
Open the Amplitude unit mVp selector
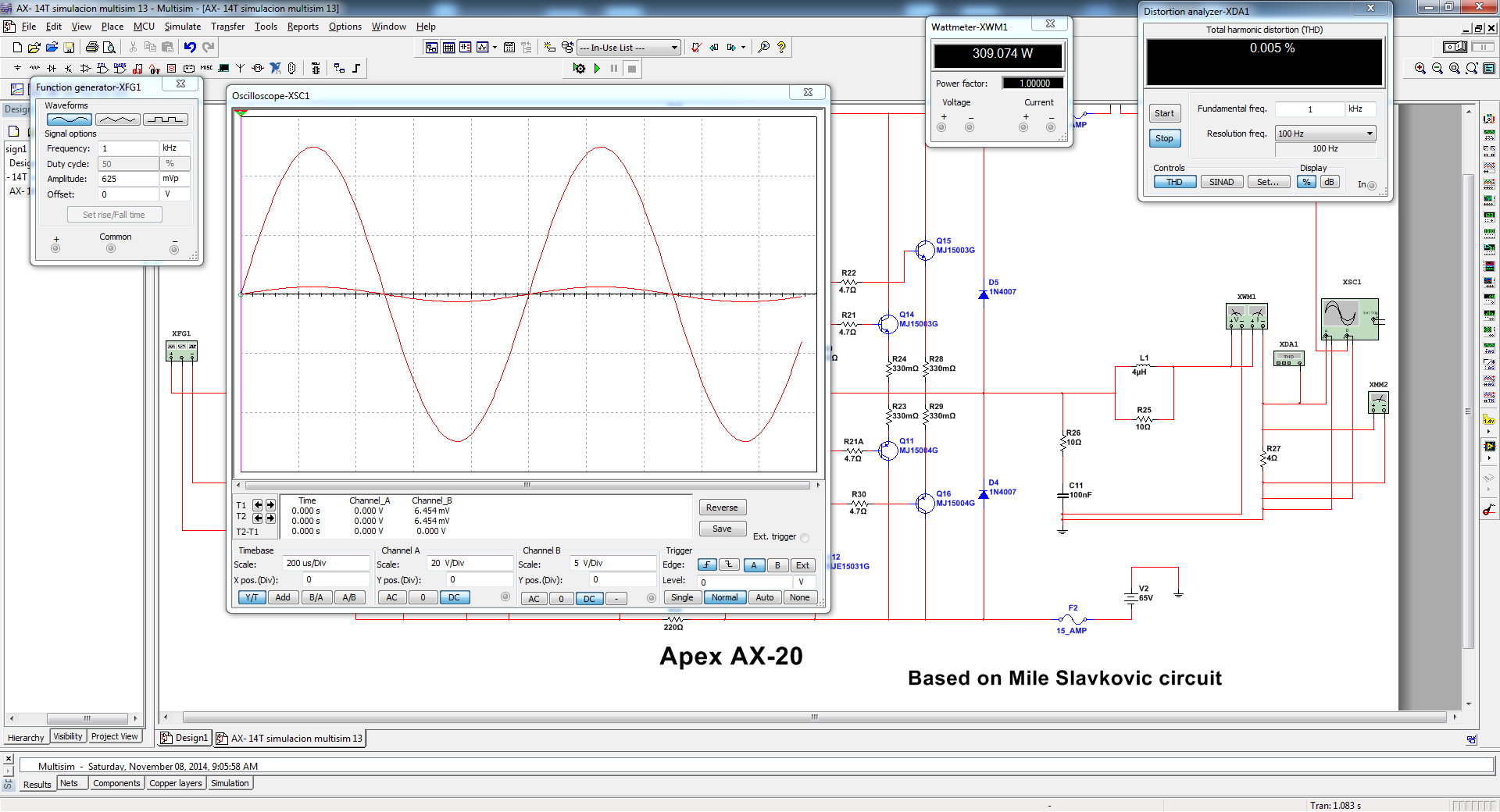coord(175,179)
